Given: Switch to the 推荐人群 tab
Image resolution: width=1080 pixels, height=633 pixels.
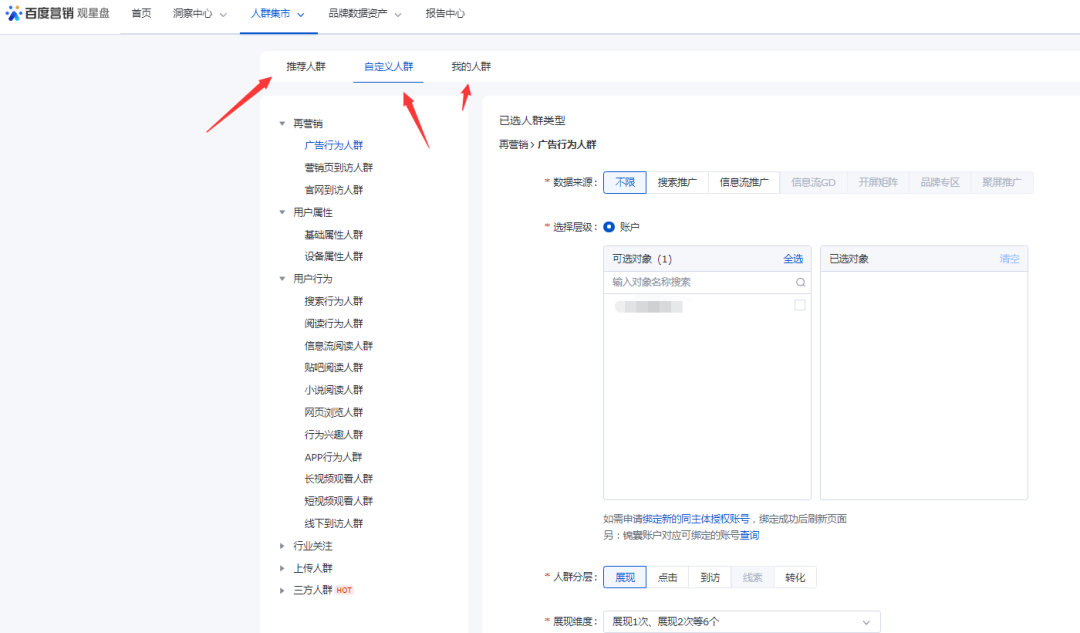Looking at the screenshot, I should click(306, 67).
